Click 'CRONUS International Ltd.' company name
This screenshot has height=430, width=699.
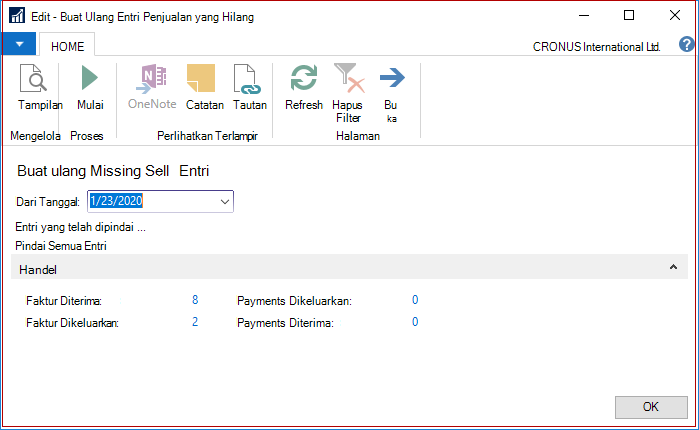(x=596, y=47)
